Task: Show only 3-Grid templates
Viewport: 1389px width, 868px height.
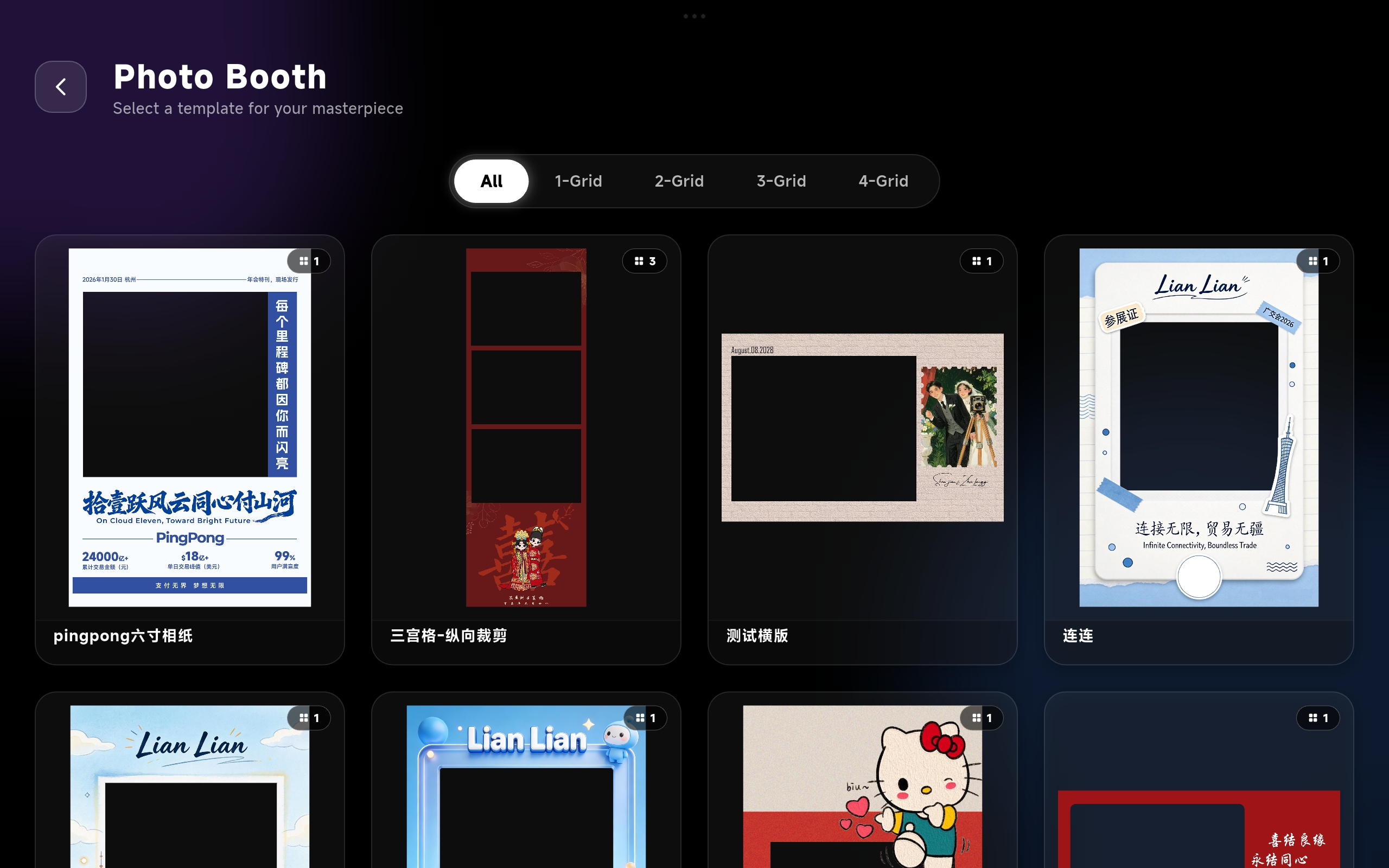Action: coord(781,181)
